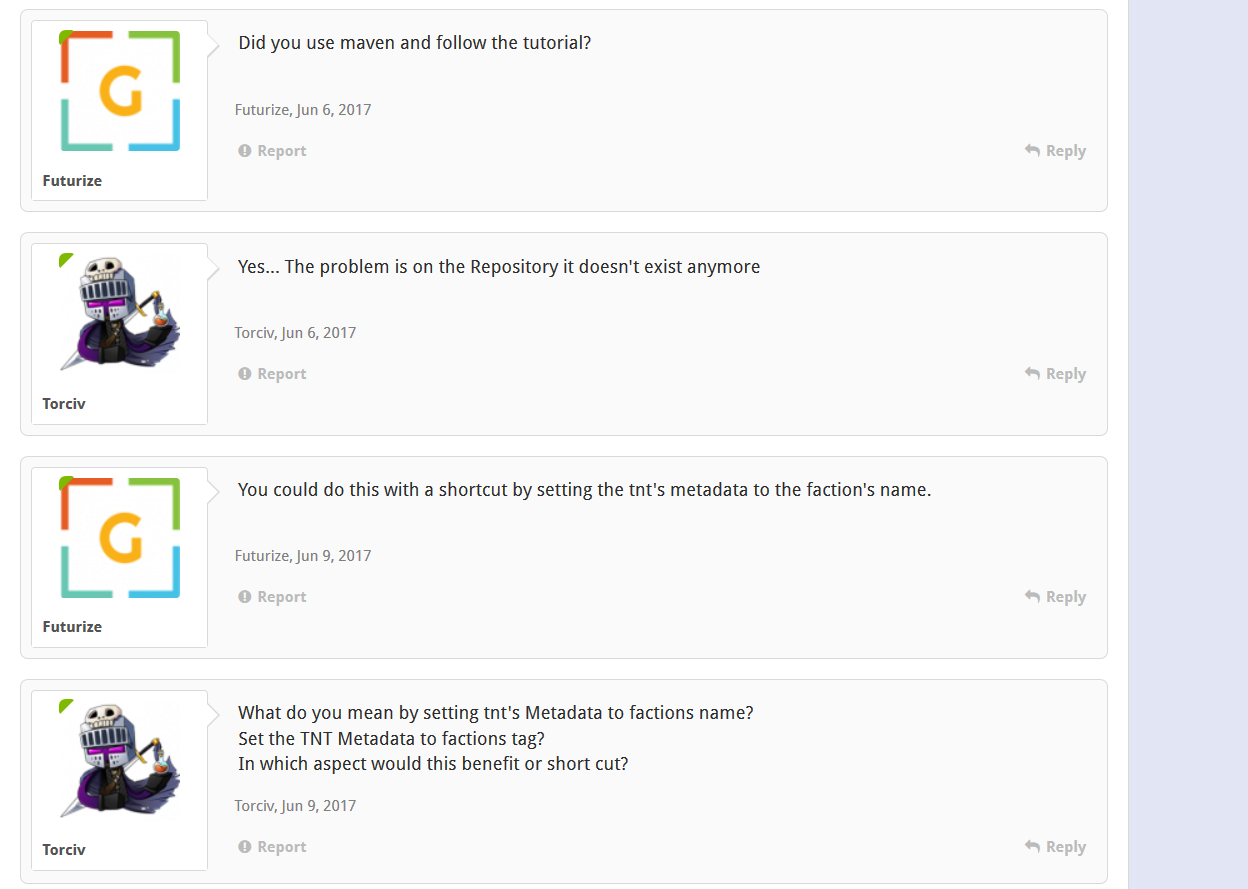The width and height of the screenshot is (1248, 889).
Task: Reply to Torciv's factions tag question
Action: pyautogui.click(x=1055, y=847)
